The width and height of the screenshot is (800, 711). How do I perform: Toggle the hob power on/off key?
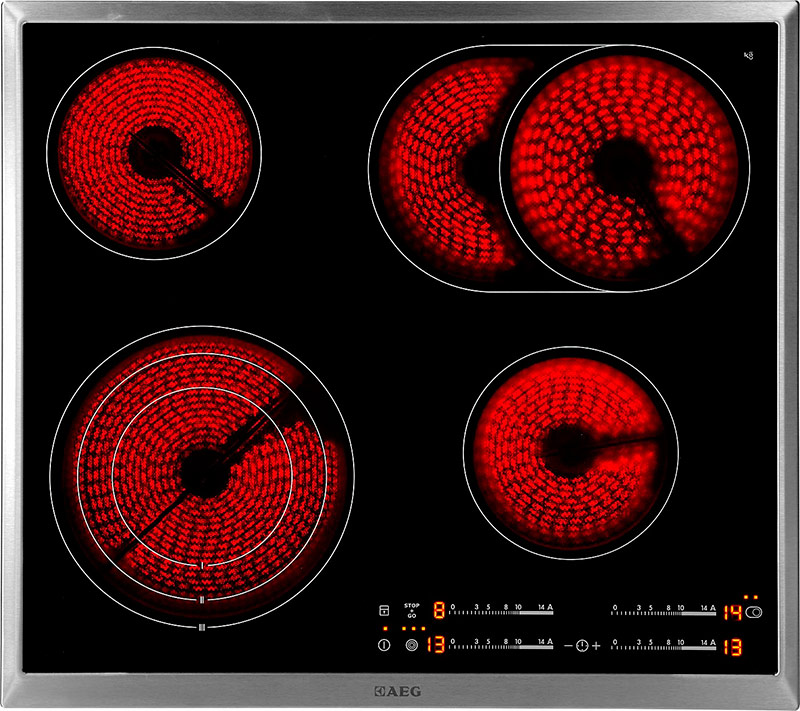383,646
